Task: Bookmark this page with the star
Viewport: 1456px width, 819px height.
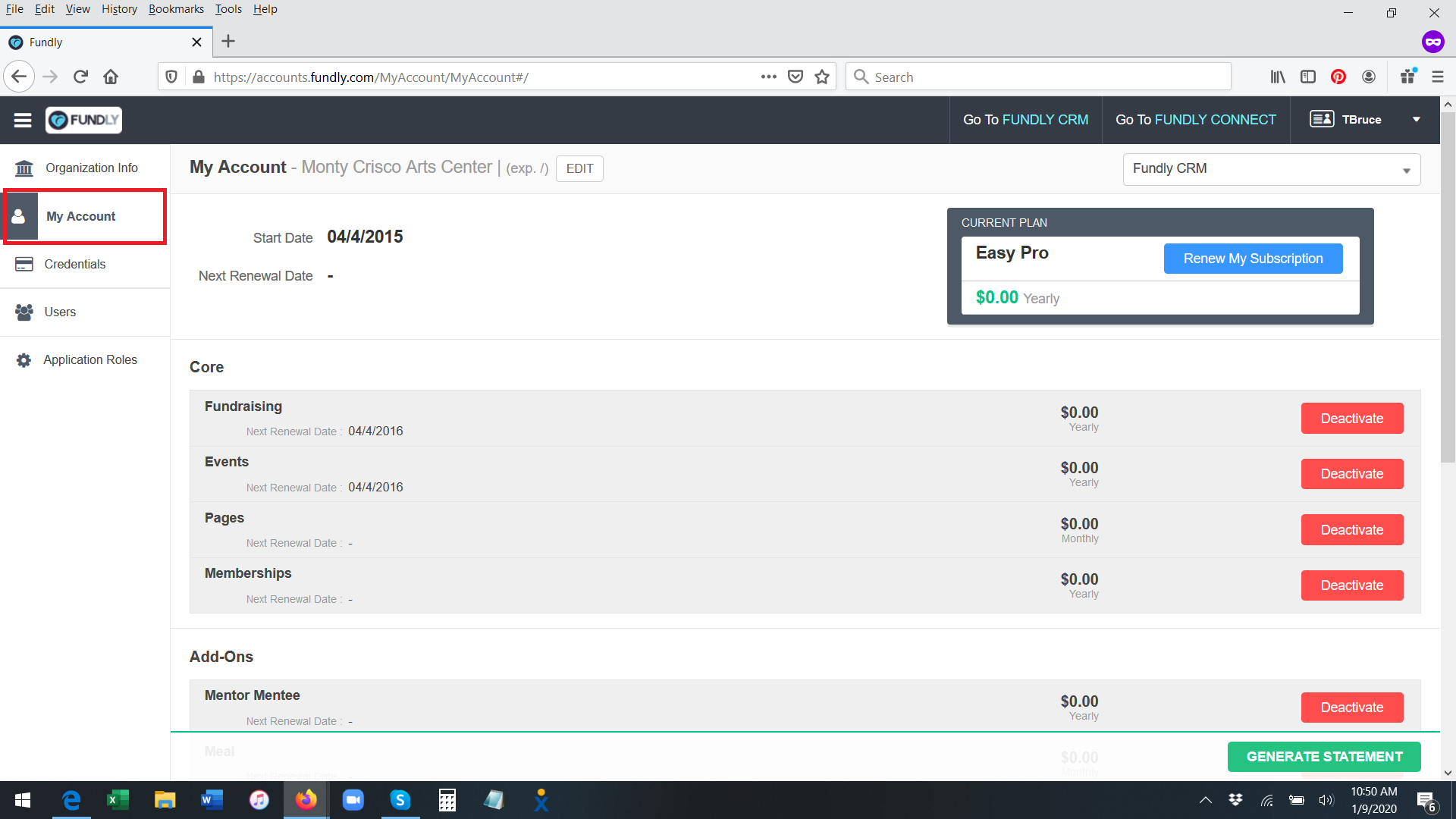Action: [822, 77]
